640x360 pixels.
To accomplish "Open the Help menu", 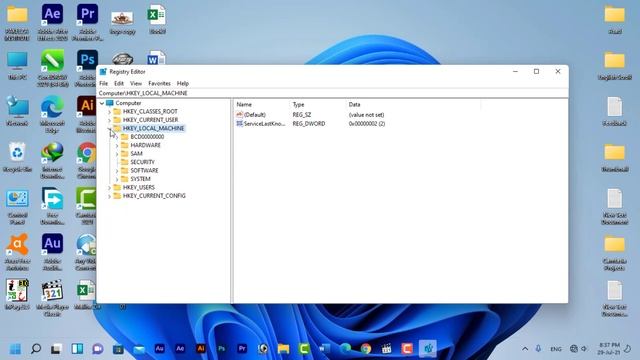I will tap(182, 83).
